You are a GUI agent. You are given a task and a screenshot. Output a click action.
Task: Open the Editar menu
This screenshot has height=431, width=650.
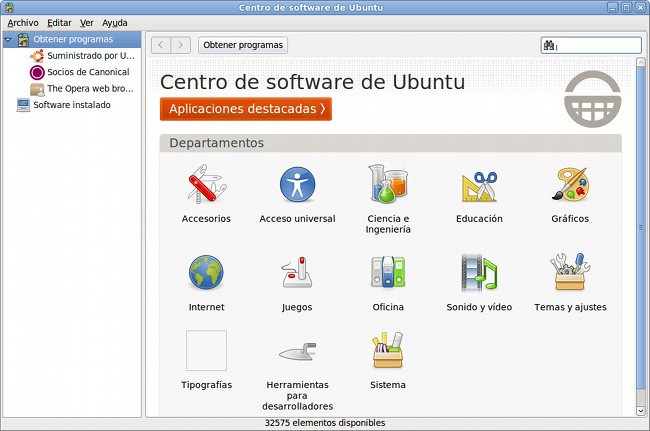(x=59, y=23)
